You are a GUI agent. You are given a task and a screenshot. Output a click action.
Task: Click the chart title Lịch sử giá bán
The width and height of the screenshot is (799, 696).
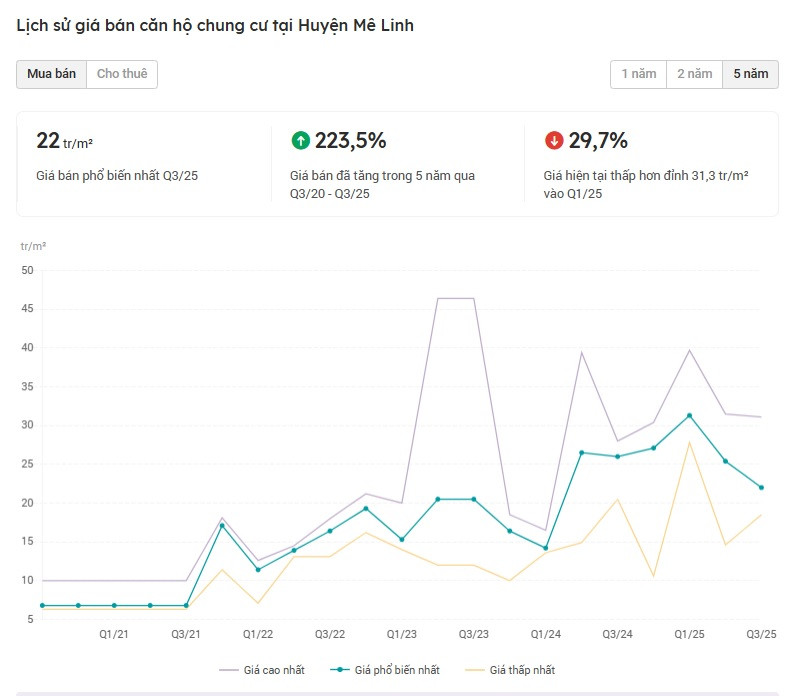215,25
